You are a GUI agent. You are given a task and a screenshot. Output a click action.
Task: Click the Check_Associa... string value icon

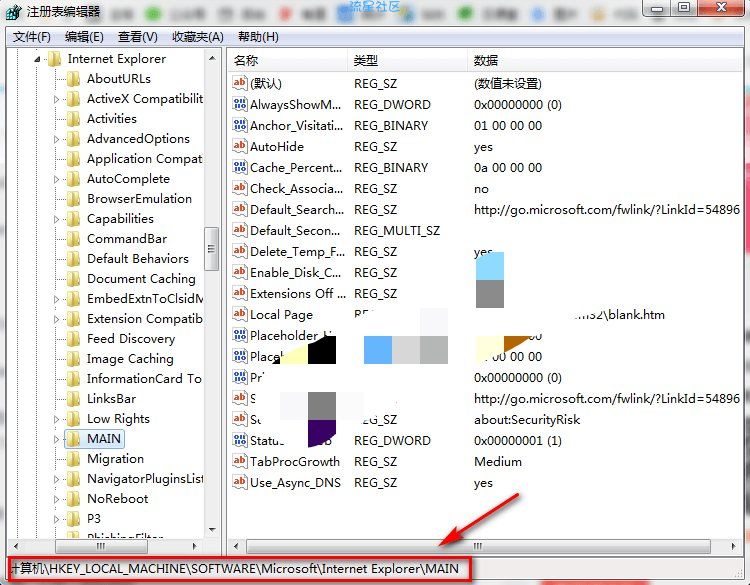240,188
